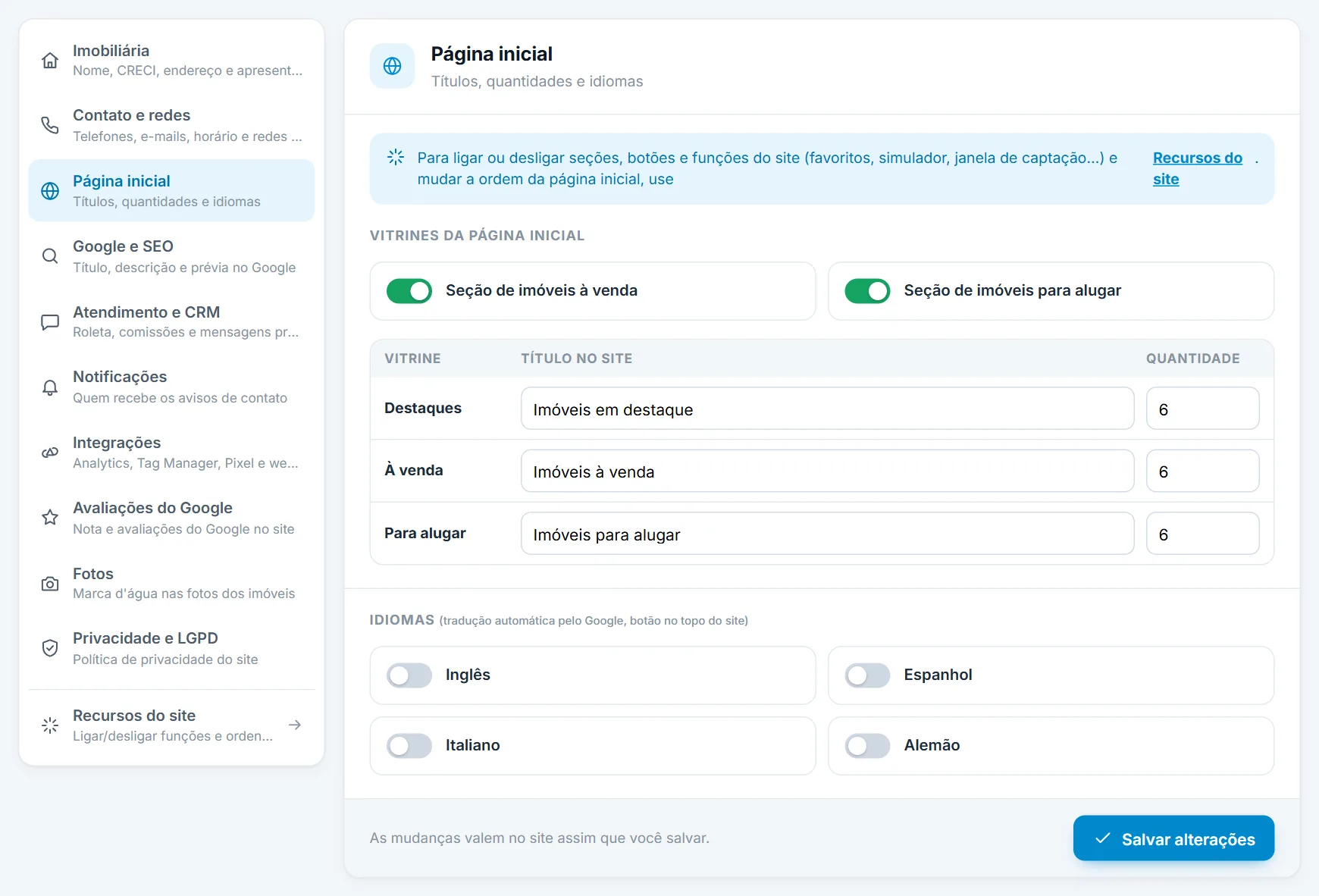Click the link icon beside Integrações

[x=50, y=453]
